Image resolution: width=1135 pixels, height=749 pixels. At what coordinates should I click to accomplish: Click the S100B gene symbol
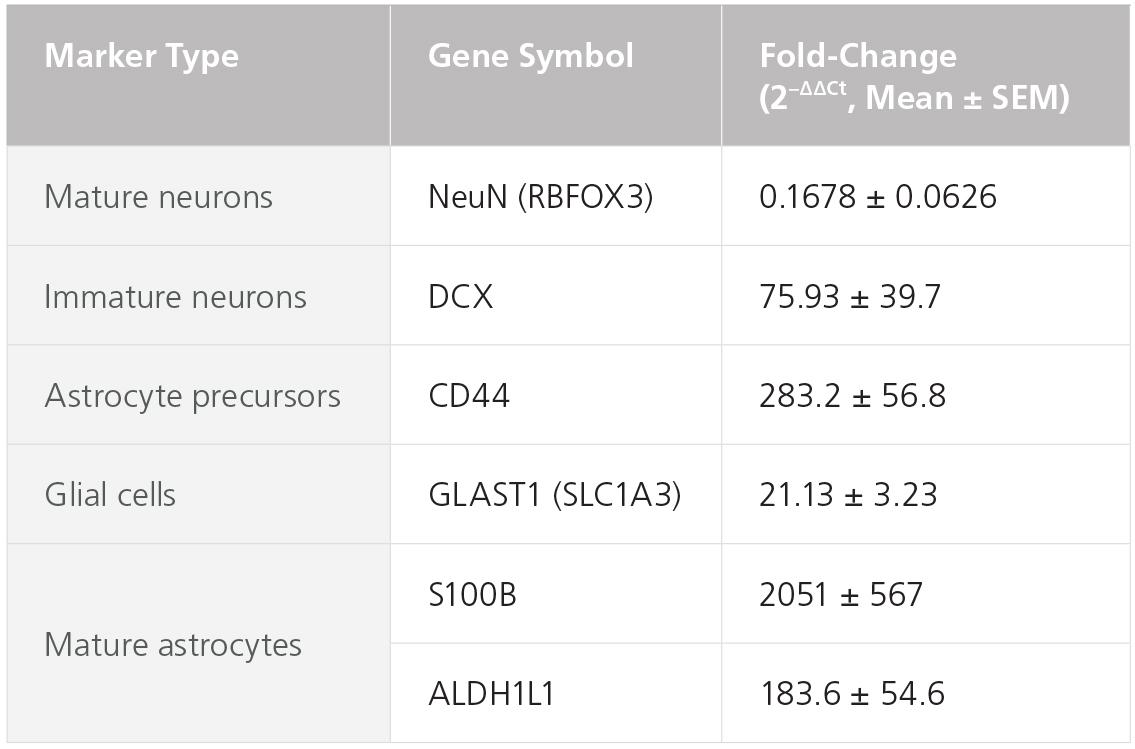473,594
